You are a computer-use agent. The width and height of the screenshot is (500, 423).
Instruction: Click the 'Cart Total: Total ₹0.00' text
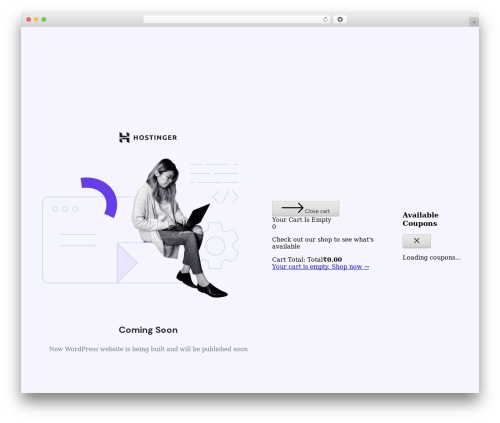(307, 259)
